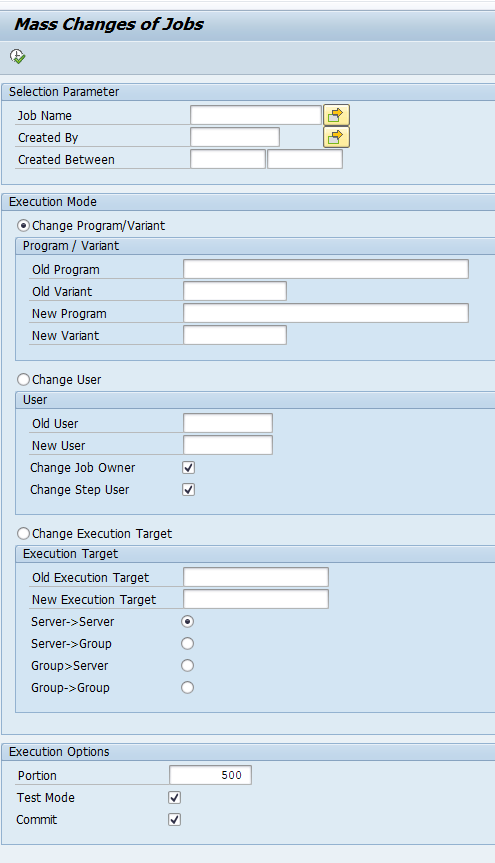The width and height of the screenshot is (495, 863).
Task: Select the Change User radio button
Action: click(x=24, y=380)
